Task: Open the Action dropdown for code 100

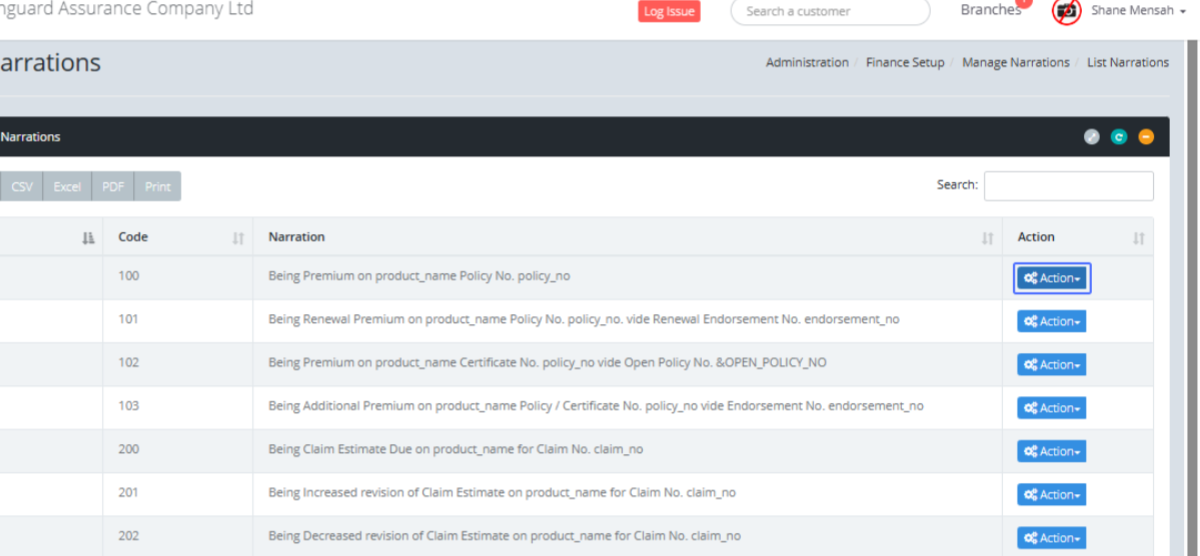Action: click(x=1052, y=278)
